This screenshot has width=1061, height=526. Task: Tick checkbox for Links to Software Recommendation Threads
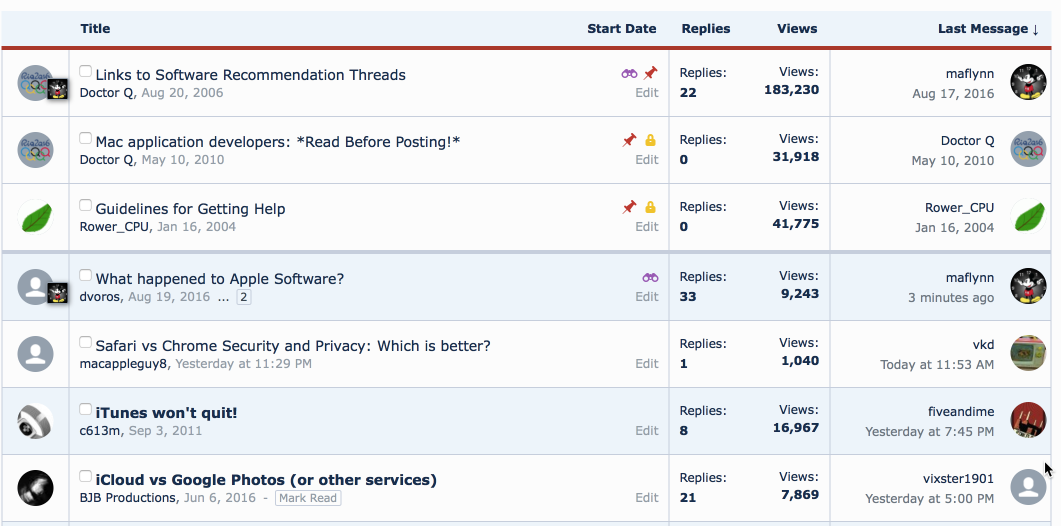[86, 72]
